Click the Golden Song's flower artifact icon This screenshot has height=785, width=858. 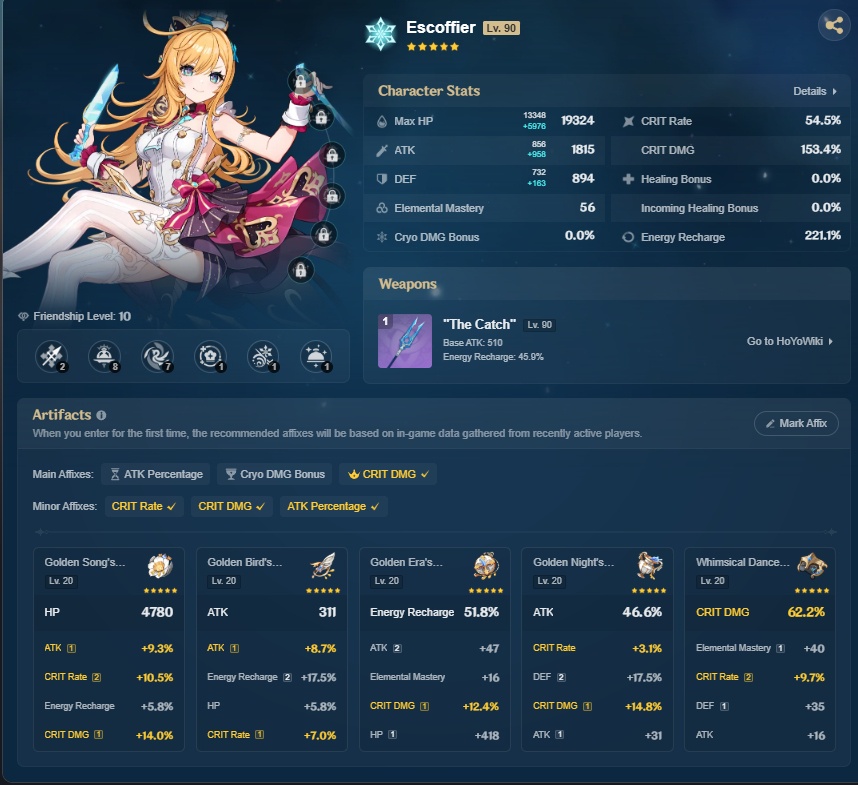160,566
